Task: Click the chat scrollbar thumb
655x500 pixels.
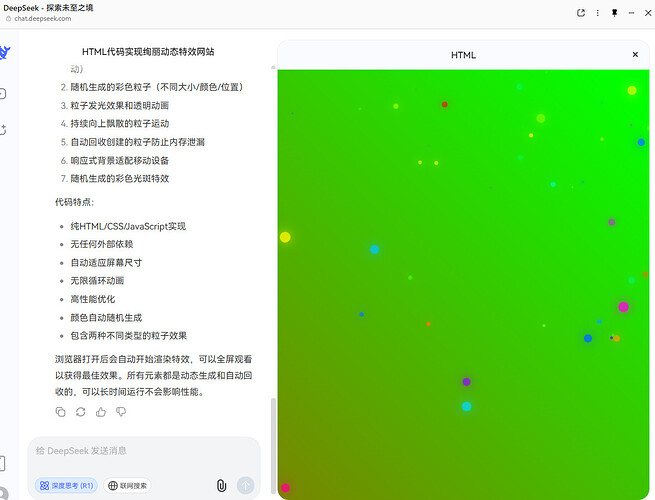Action: (x=274, y=445)
